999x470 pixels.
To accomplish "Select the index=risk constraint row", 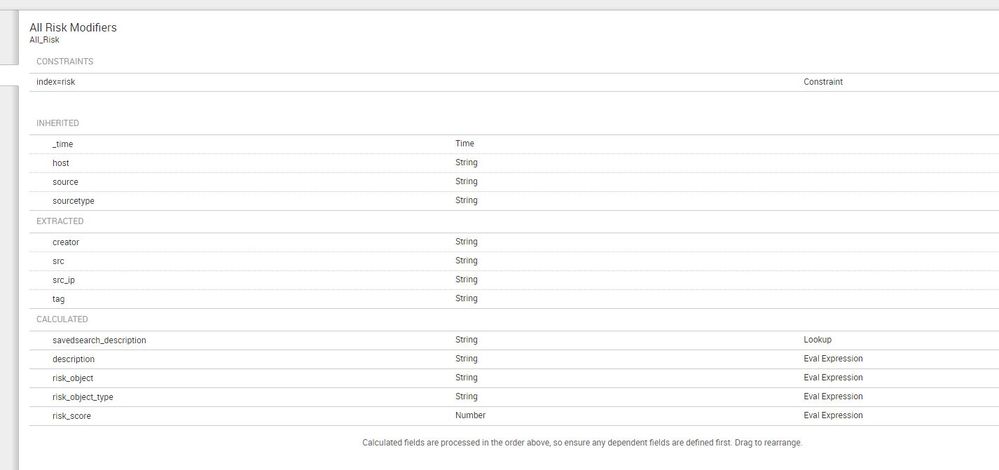I will coord(56,82).
